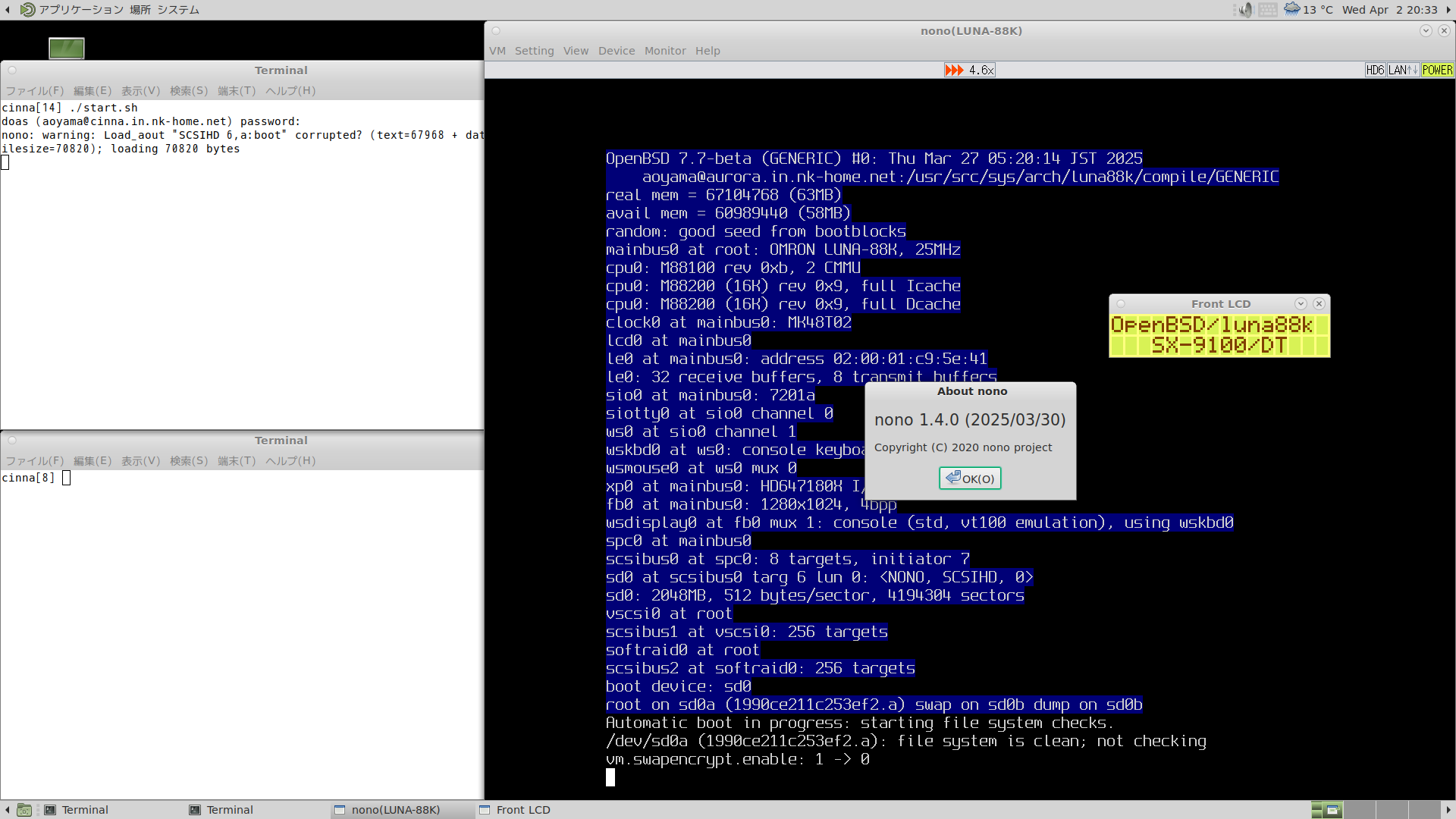Open 検索(S) menu in lower Terminal
The image size is (1456, 819).
(x=189, y=461)
